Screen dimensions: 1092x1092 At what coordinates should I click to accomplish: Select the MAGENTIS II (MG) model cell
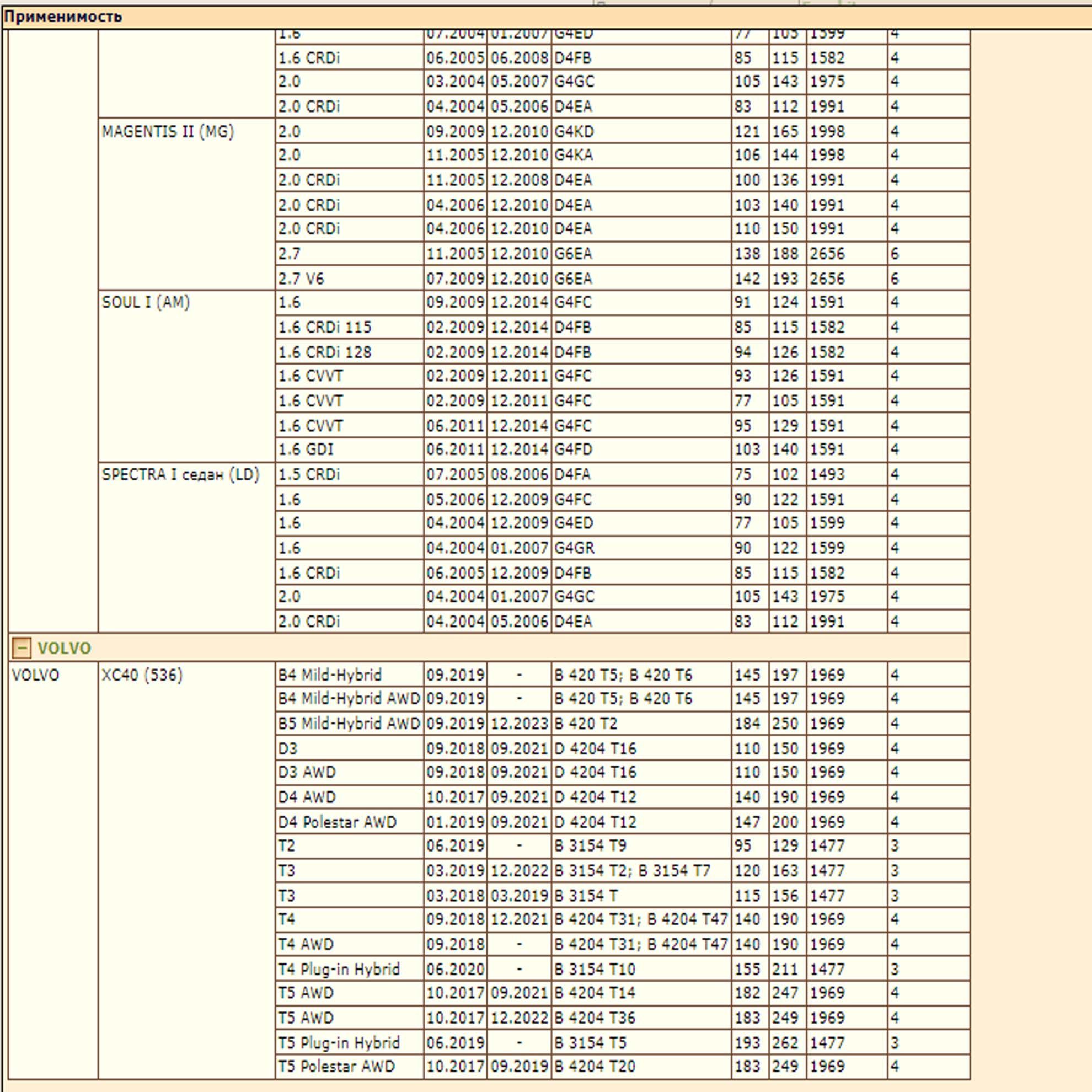tap(167, 132)
